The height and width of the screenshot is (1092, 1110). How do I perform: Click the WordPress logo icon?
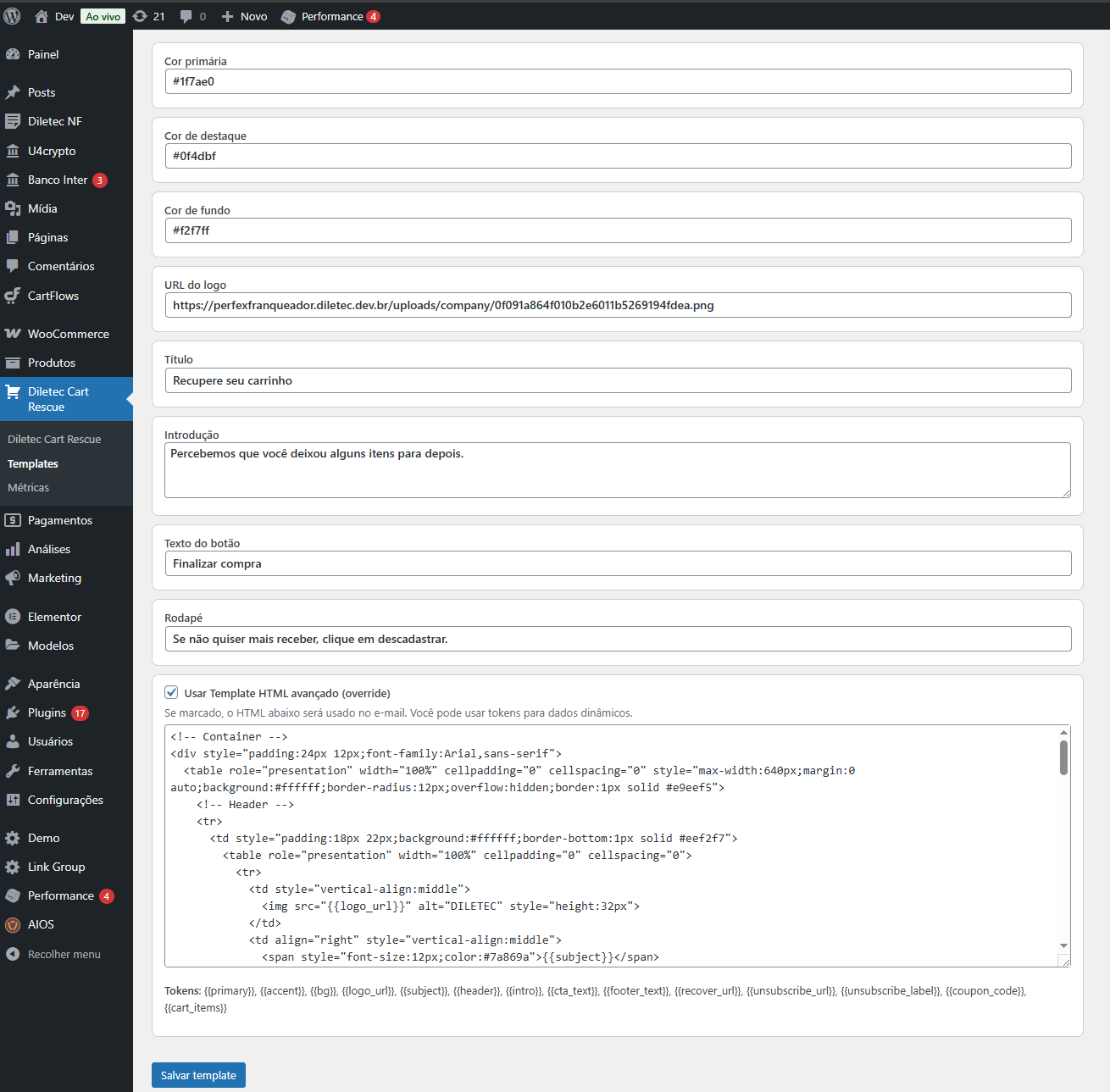(x=12, y=16)
